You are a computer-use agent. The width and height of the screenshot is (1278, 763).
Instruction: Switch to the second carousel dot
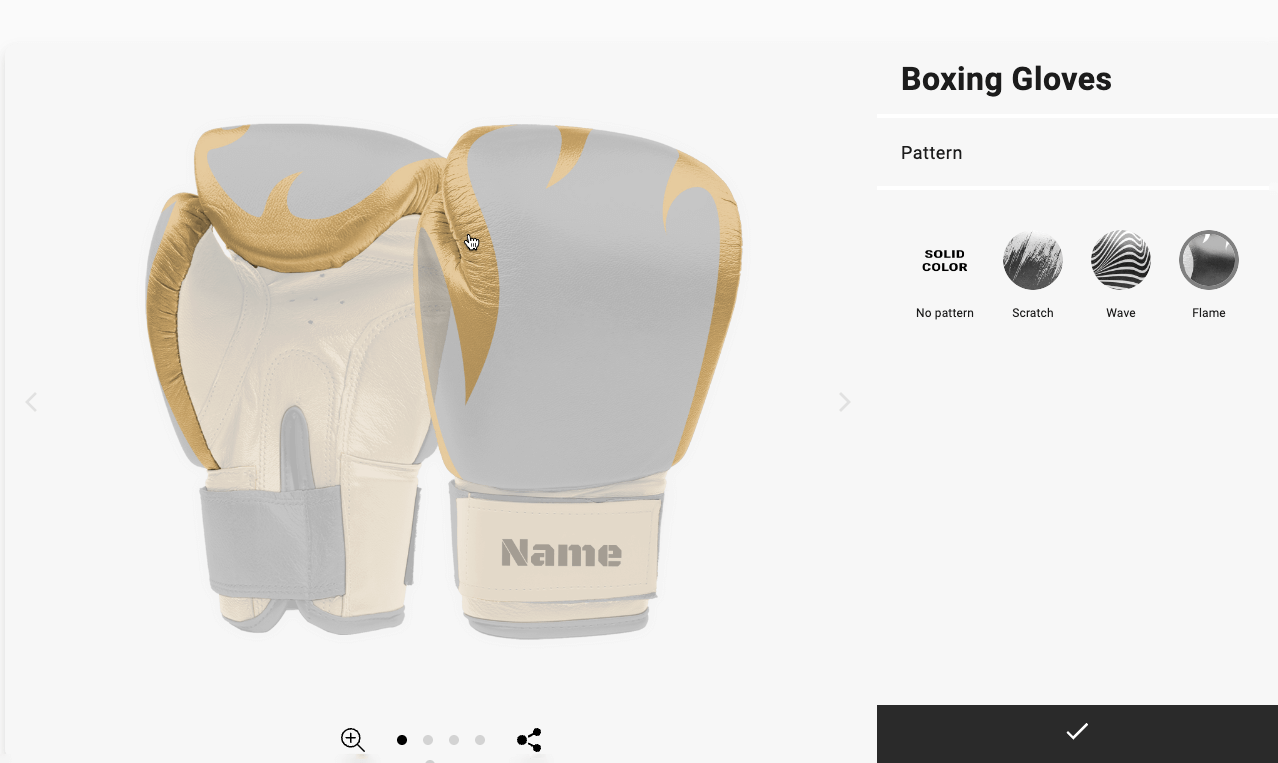pyautogui.click(x=428, y=740)
